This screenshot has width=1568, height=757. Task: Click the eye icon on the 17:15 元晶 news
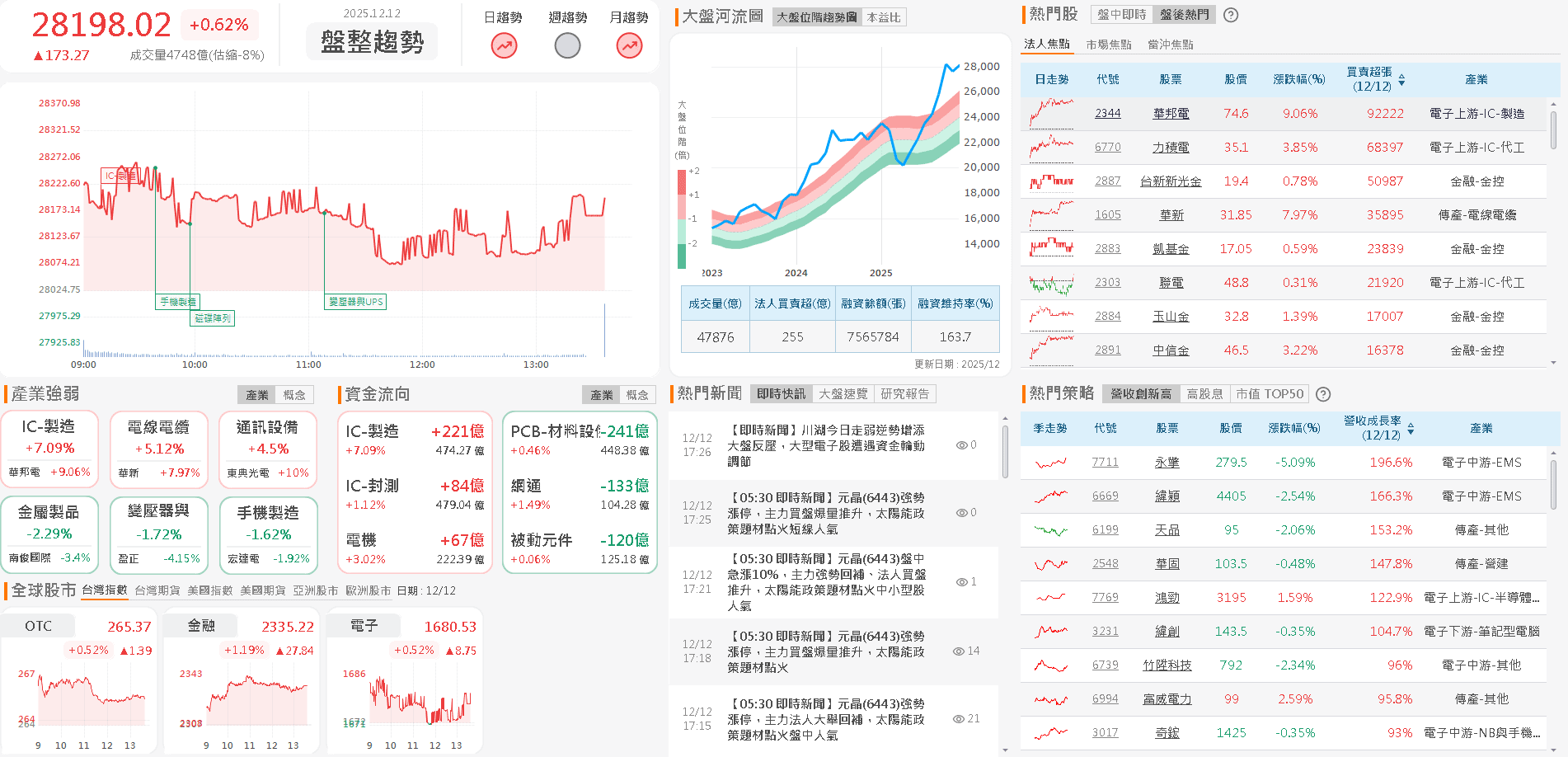pos(960,719)
